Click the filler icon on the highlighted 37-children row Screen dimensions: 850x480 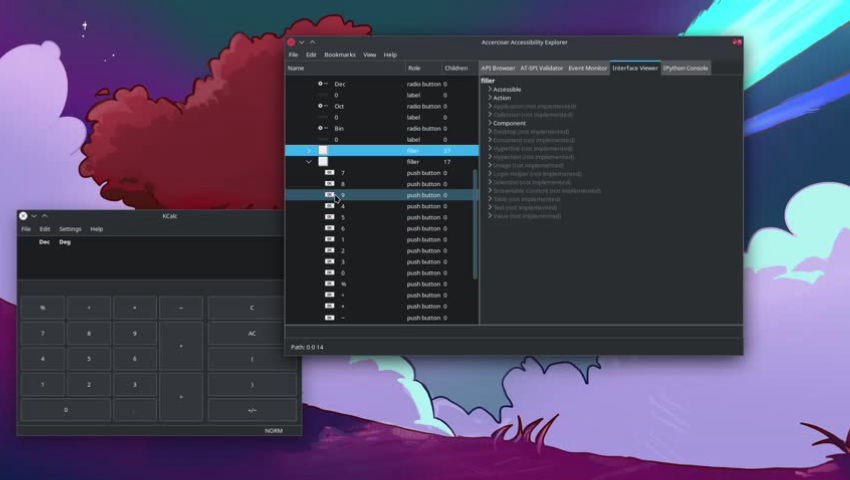pyautogui.click(x=323, y=150)
